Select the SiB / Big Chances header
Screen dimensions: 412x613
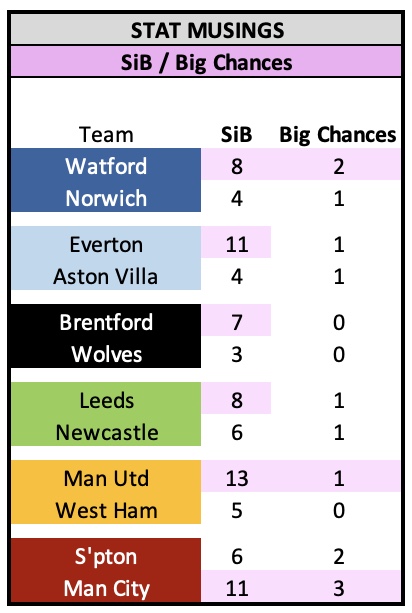[x=206, y=62]
